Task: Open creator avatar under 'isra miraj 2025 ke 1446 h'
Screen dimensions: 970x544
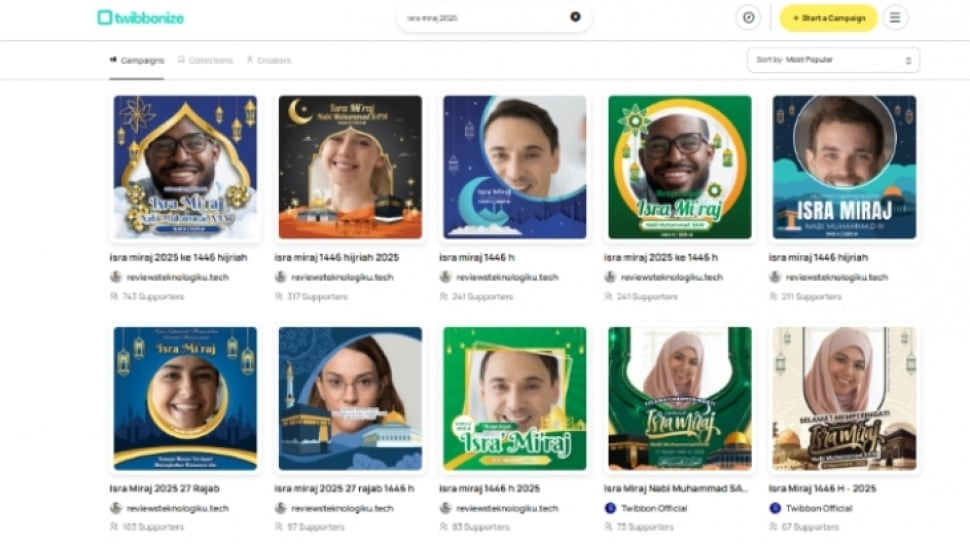Action: [610, 277]
